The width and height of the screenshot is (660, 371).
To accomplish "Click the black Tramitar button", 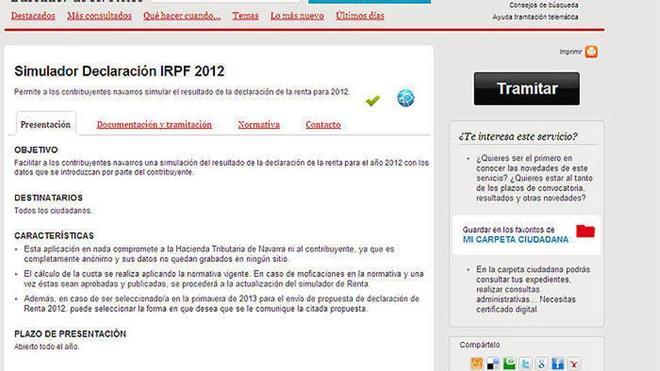I will tap(527, 88).
